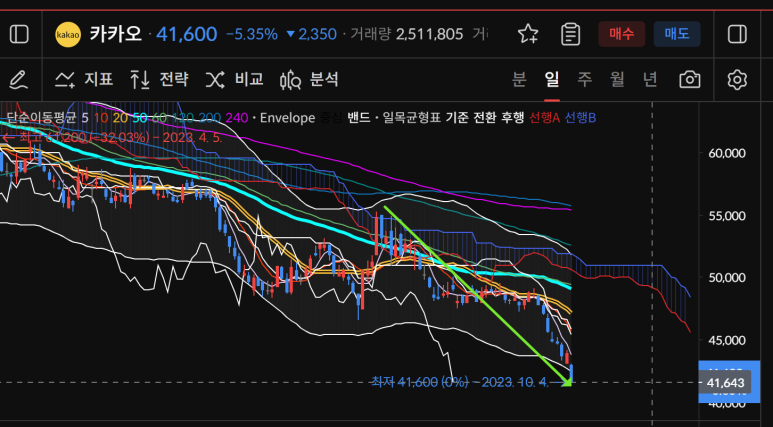The height and width of the screenshot is (427, 773).
Task: Click the 45,000 price axis label
Action: click(727, 340)
